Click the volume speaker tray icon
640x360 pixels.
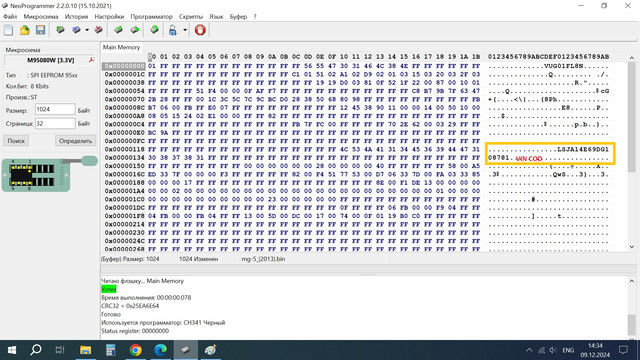click(553, 350)
